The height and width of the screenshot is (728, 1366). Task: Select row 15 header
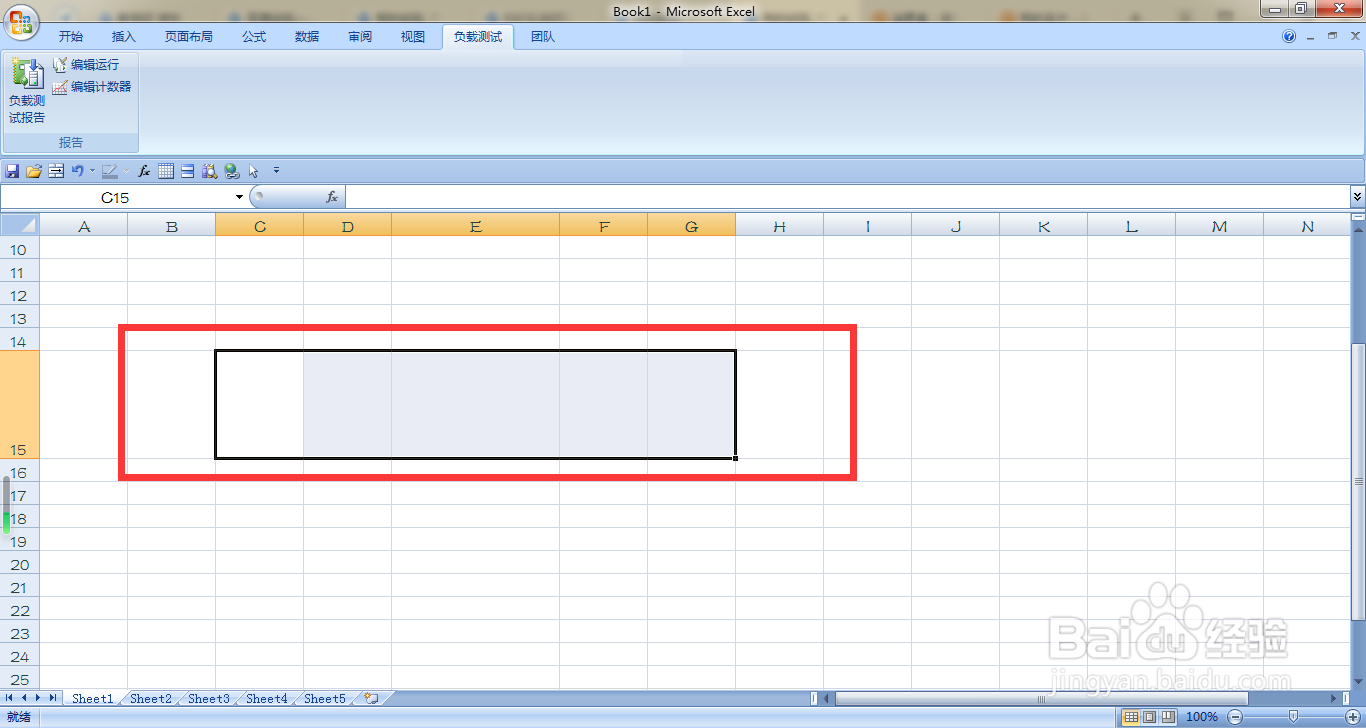19,405
